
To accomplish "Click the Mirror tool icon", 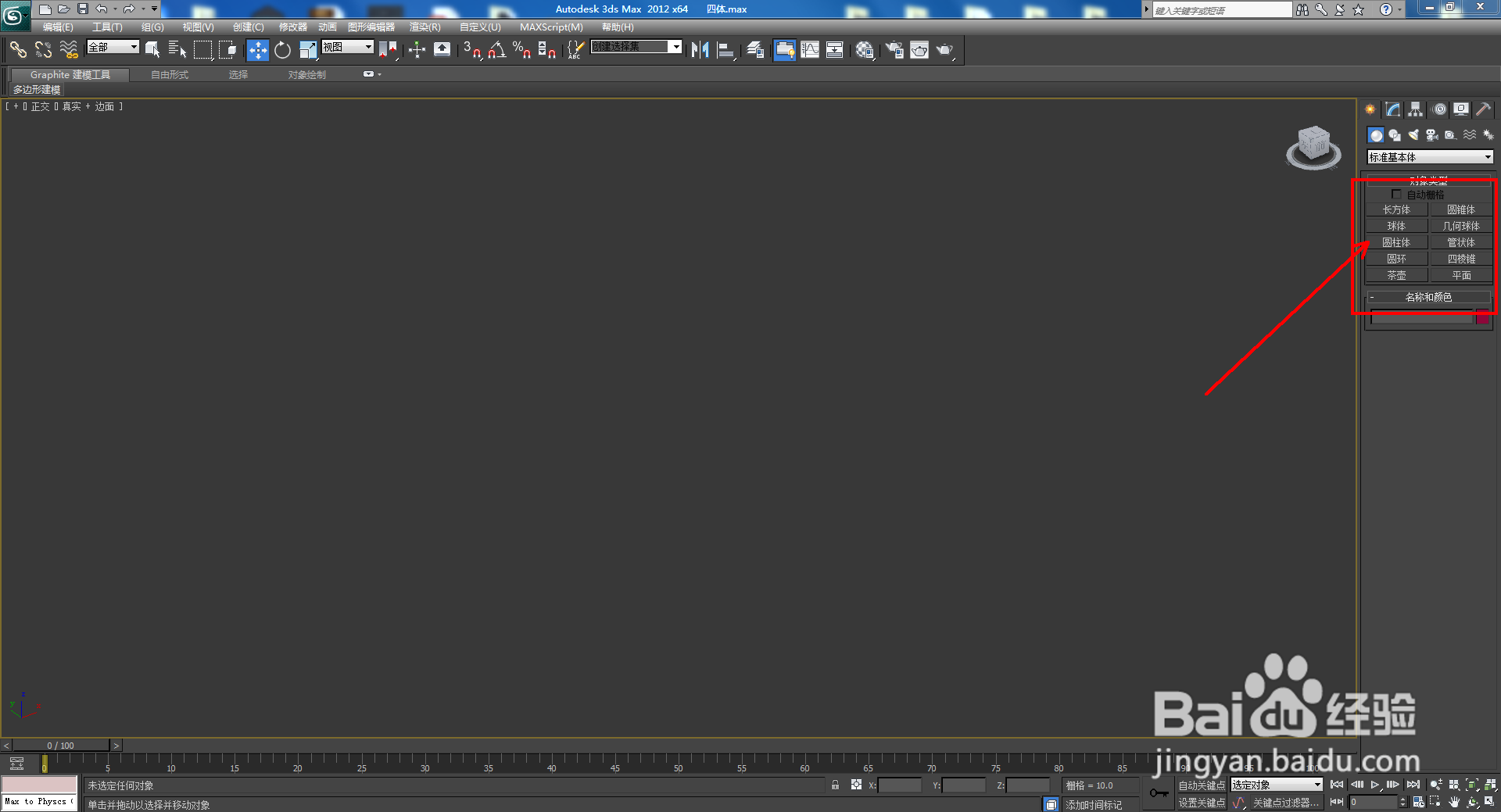I will tap(700, 50).
